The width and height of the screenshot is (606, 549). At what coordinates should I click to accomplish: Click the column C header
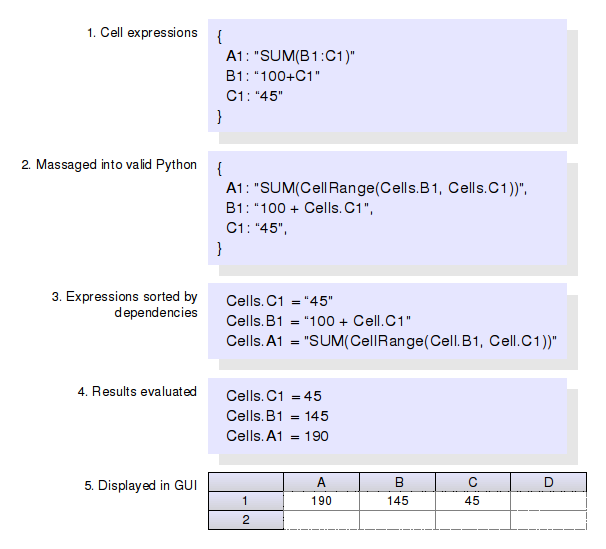pyautogui.click(x=472, y=483)
